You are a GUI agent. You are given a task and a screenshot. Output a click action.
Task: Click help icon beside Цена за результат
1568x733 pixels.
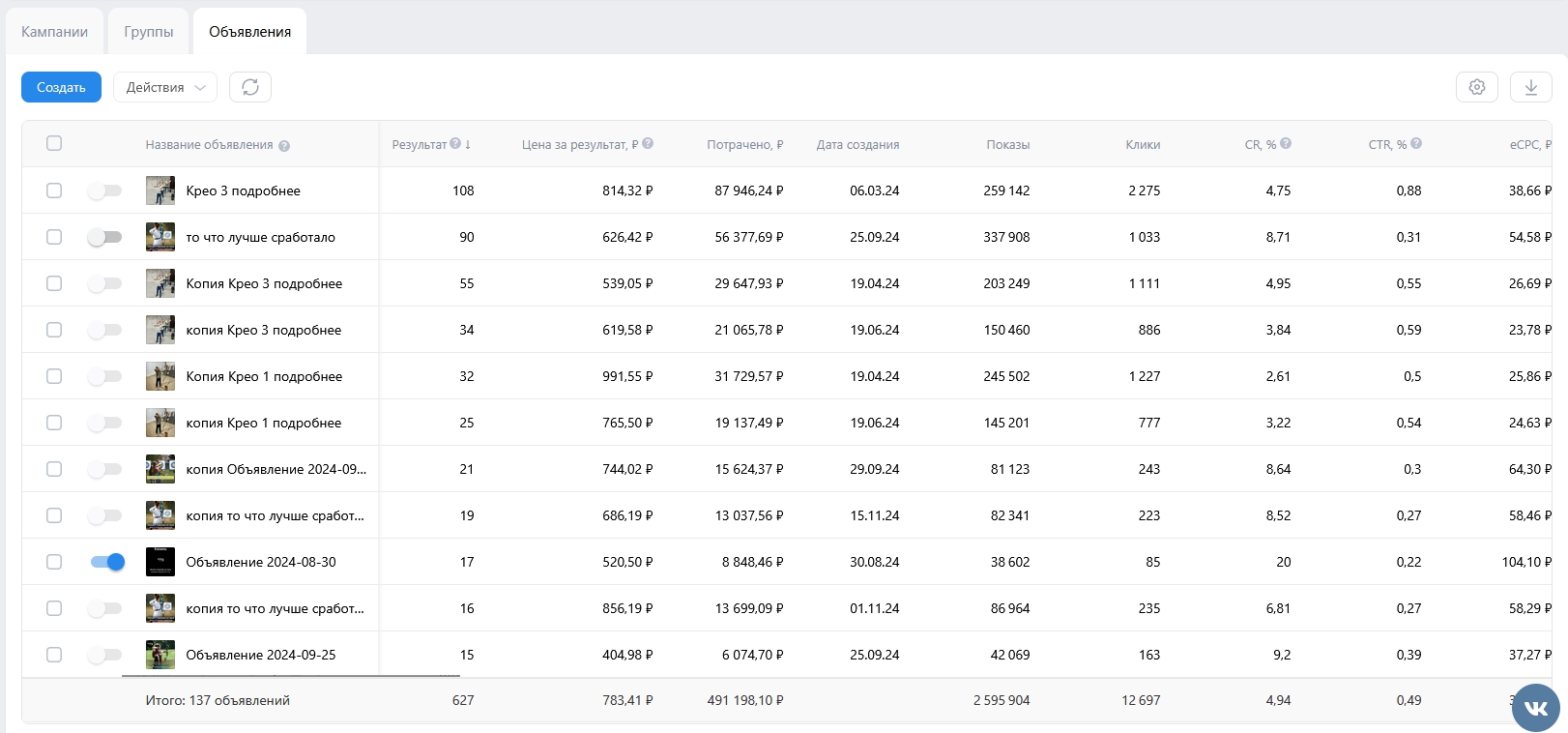point(648,144)
